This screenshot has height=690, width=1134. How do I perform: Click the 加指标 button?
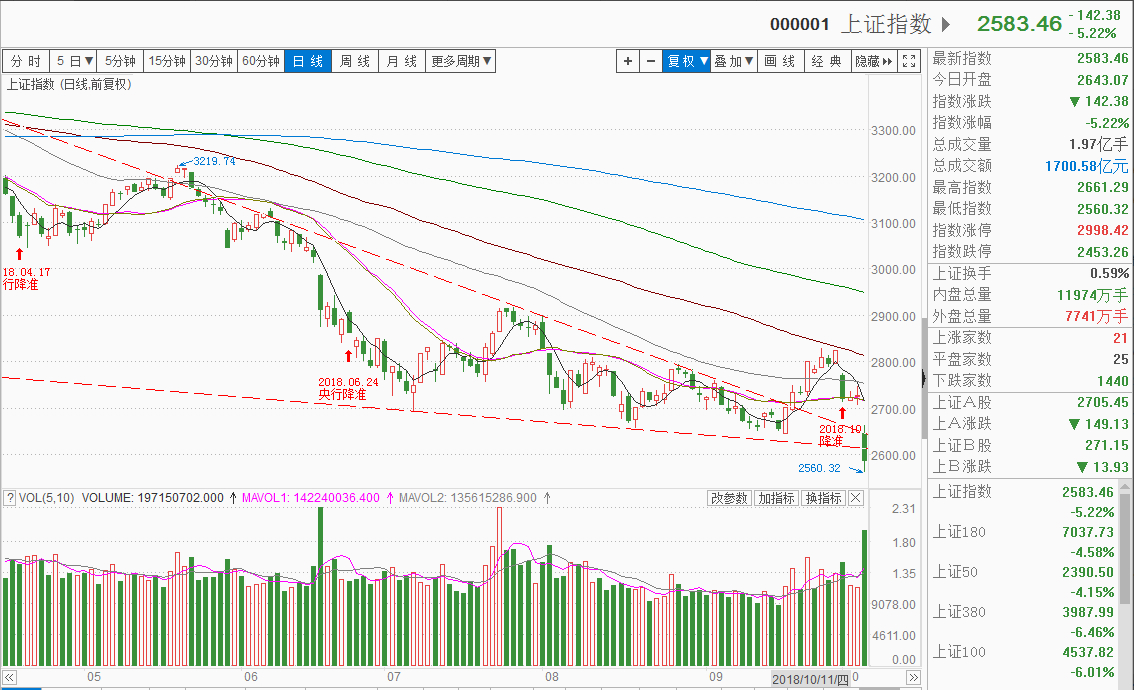pyautogui.click(x=776, y=498)
